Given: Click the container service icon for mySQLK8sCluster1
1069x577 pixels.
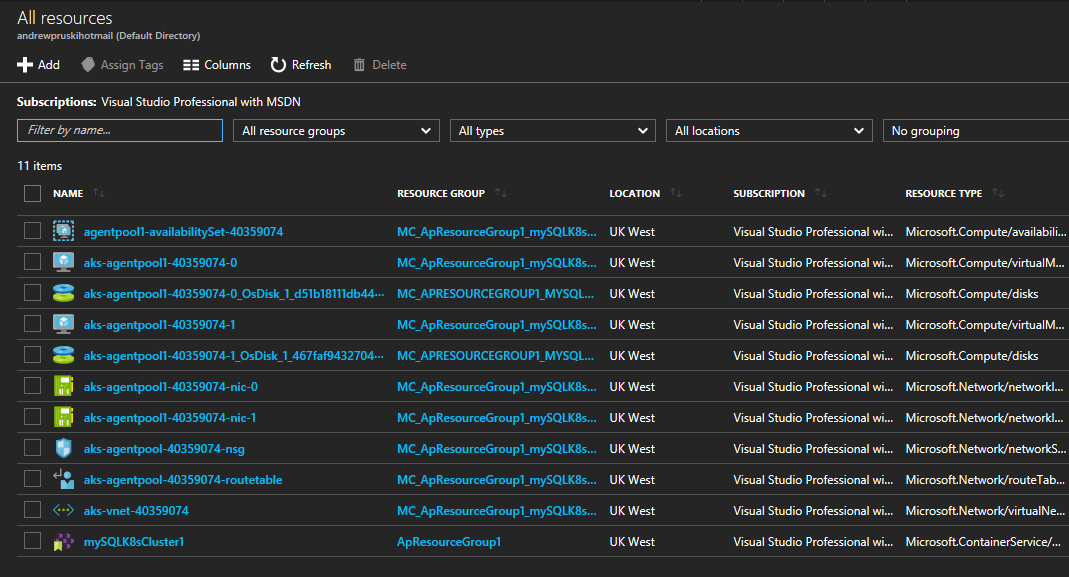Looking at the screenshot, I should click(63, 541).
